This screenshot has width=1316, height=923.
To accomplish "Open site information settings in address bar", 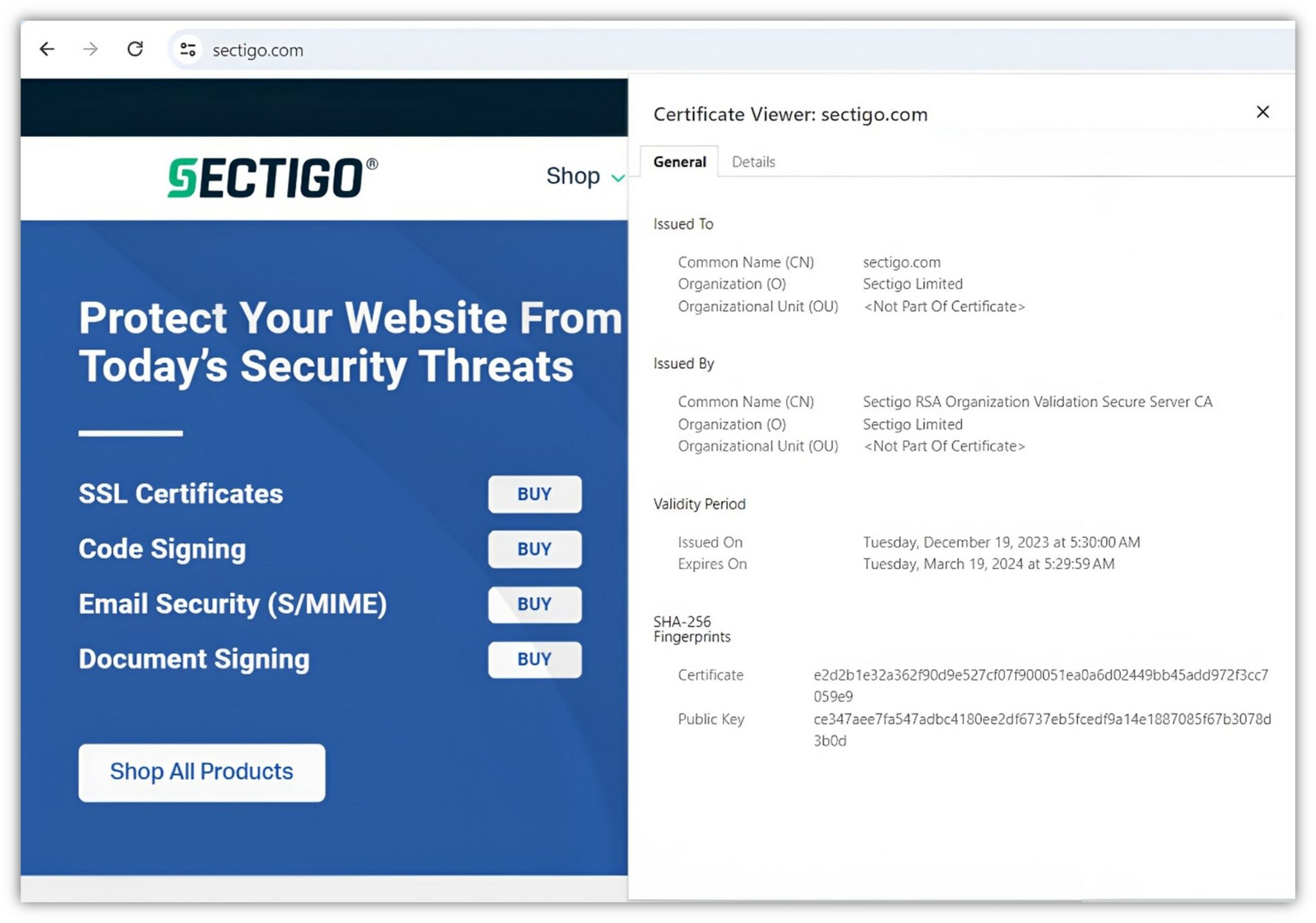I will click(x=188, y=49).
